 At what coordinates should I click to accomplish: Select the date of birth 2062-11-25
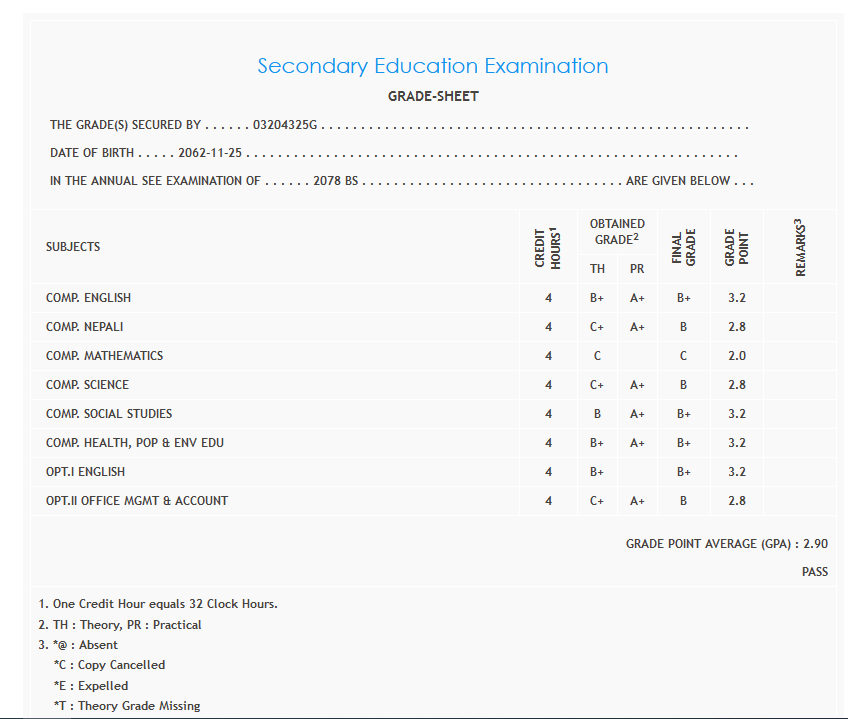tap(211, 154)
